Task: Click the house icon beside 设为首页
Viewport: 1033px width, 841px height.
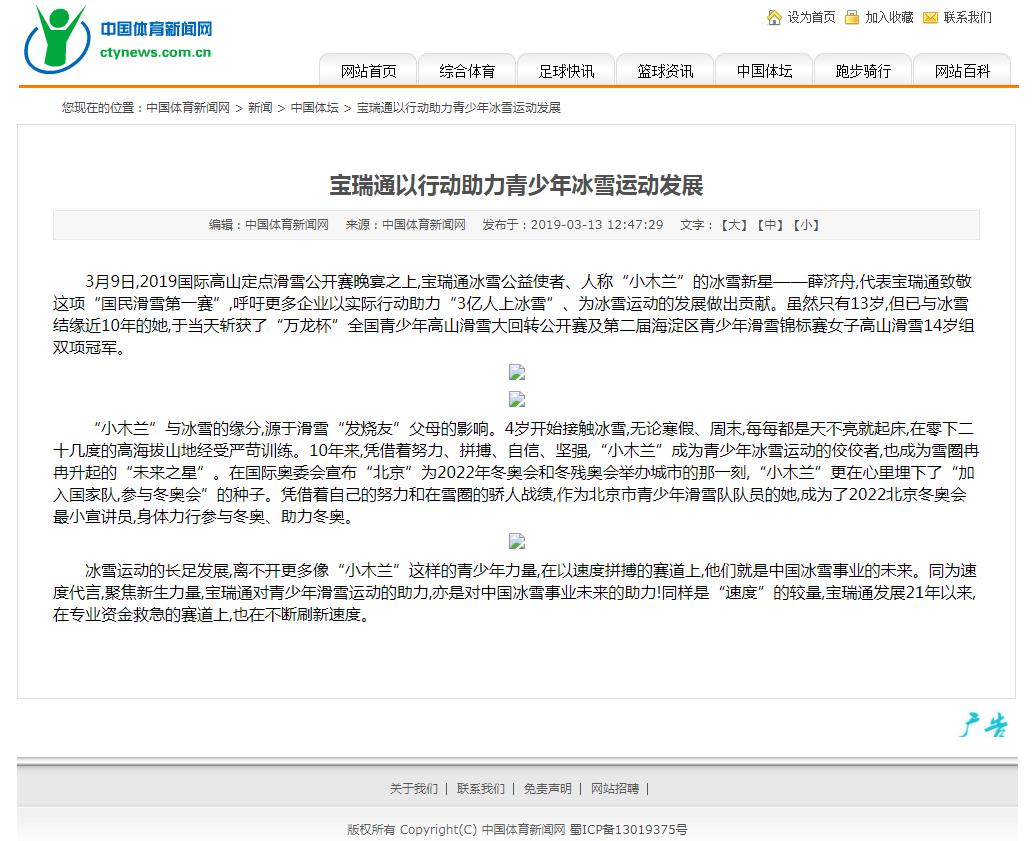Action: [x=774, y=17]
